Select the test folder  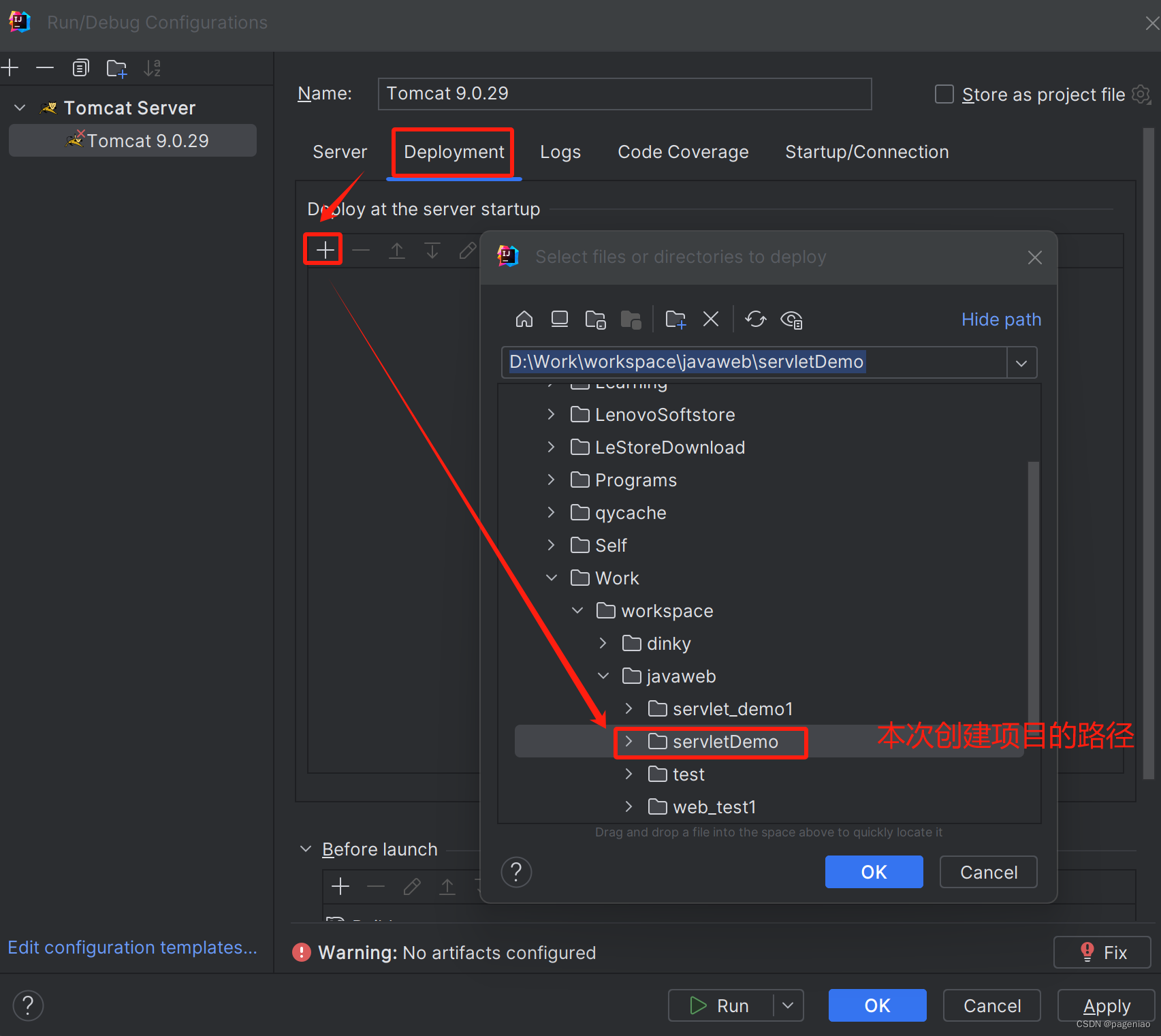pyautogui.click(x=688, y=774)
